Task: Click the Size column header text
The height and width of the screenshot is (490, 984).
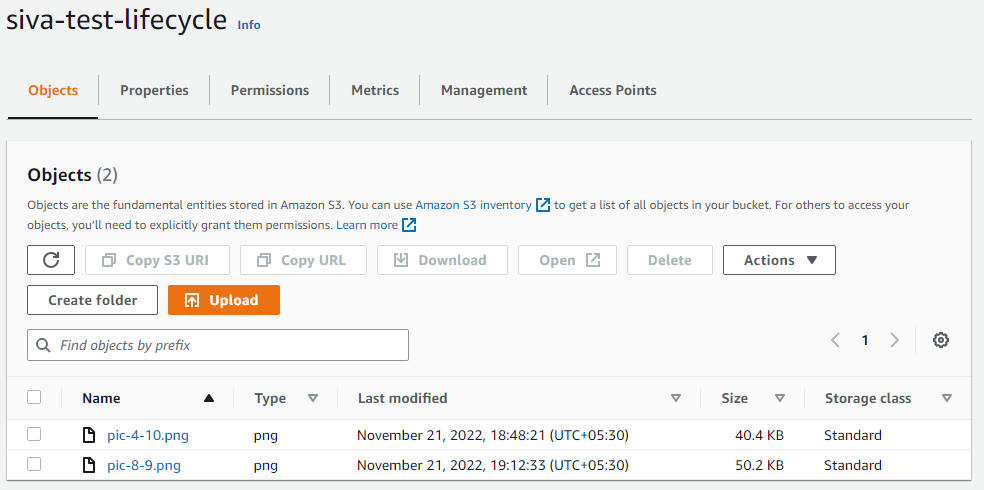Action: pyautogui.click(x=734, y=398)
